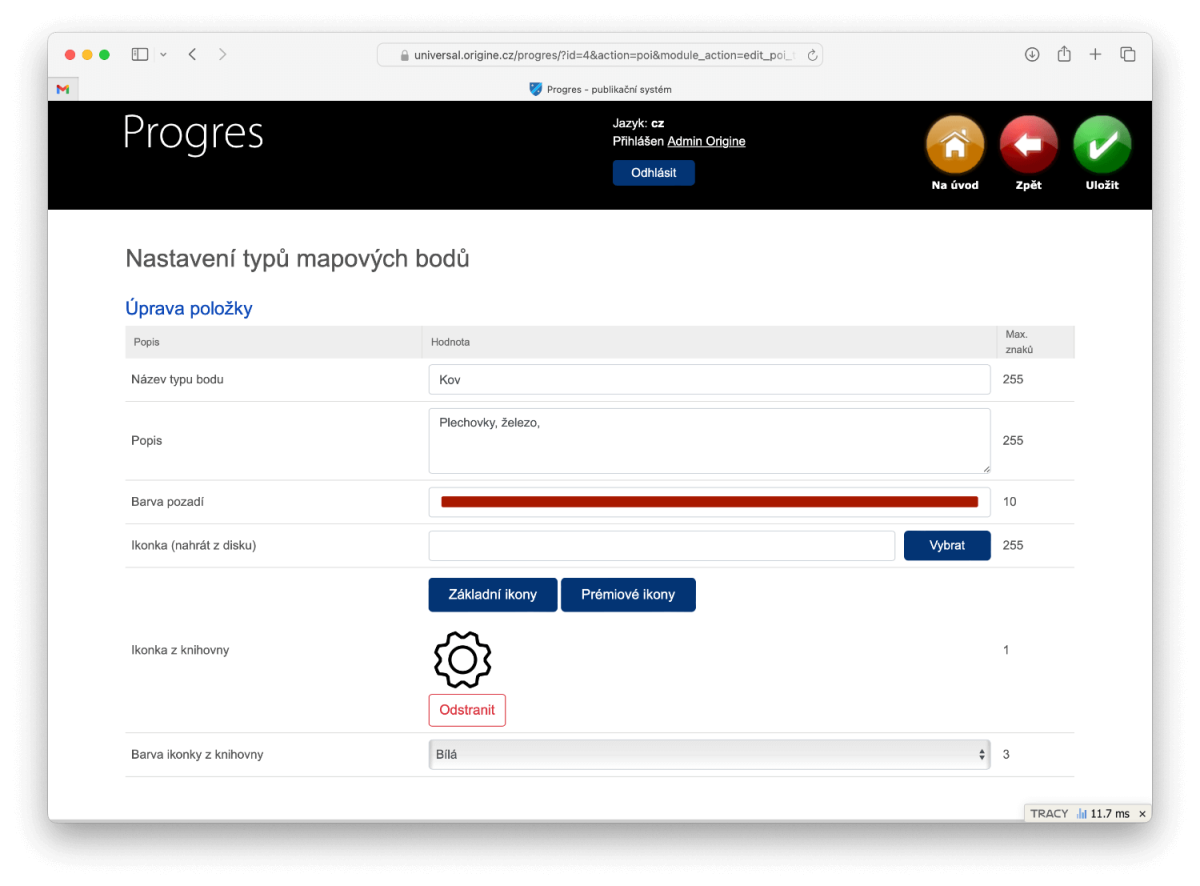Focus the Název typu bodu field
Screen dimensions: 1200x886
pos(709,380)
